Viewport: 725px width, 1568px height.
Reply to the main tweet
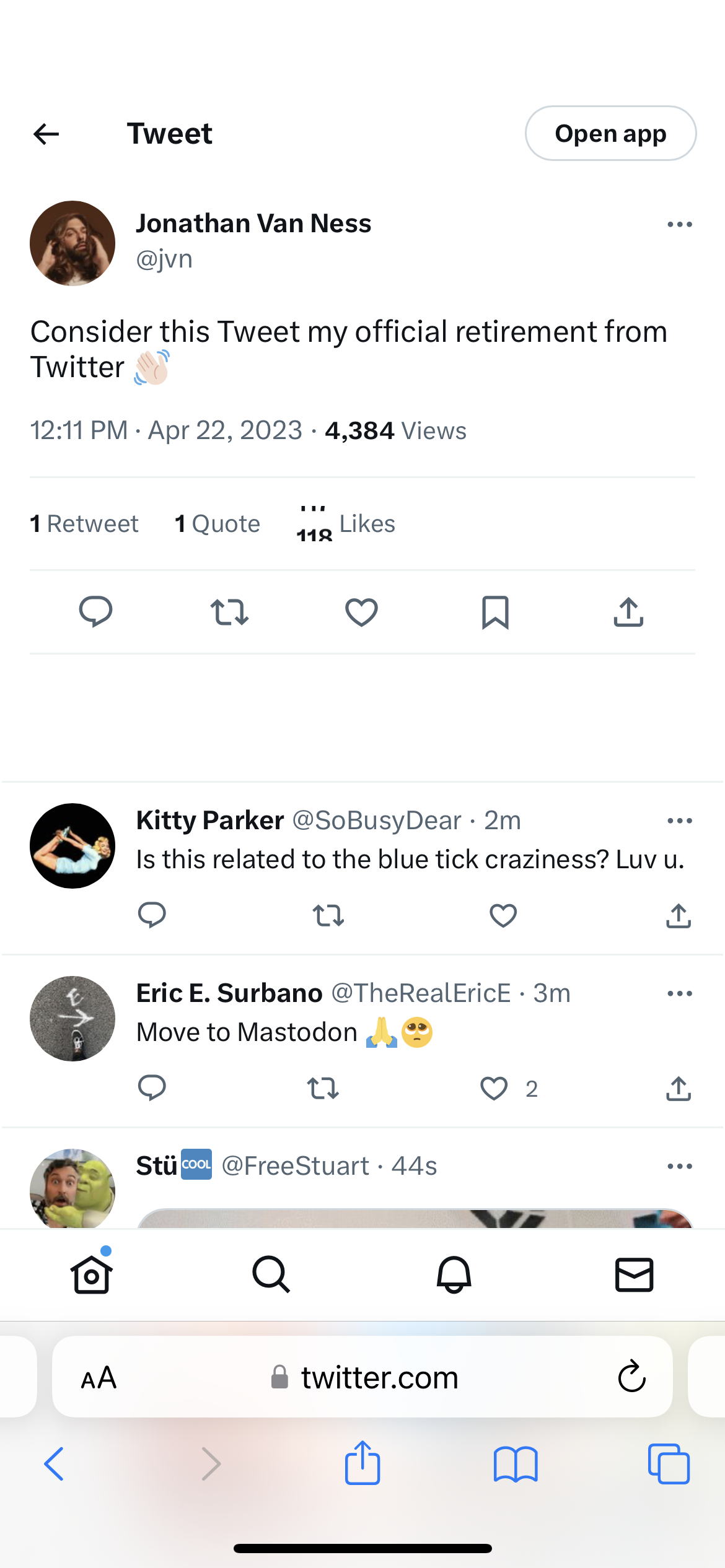95,612
